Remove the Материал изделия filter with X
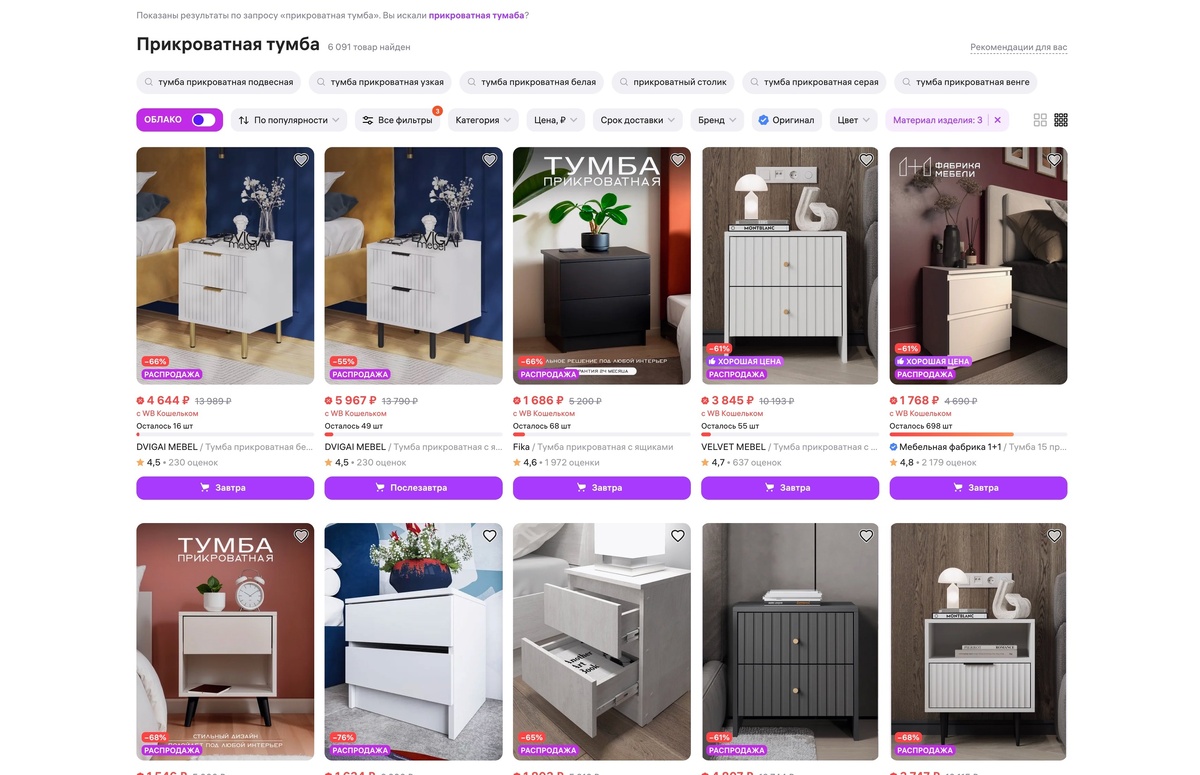Viewport: 1200px width, 775px height. [x=997, y=120]
